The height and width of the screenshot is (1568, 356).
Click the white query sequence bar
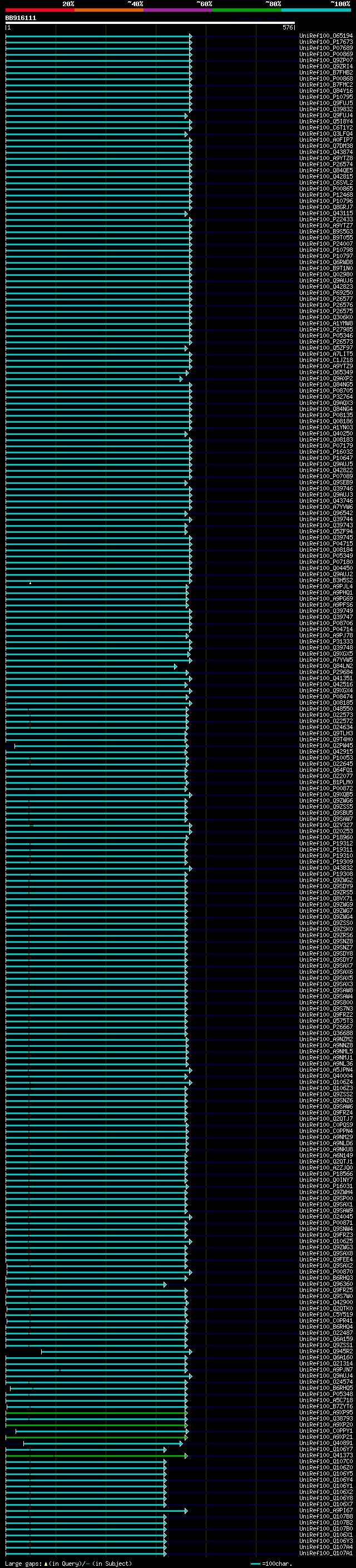tap(150, 23)
